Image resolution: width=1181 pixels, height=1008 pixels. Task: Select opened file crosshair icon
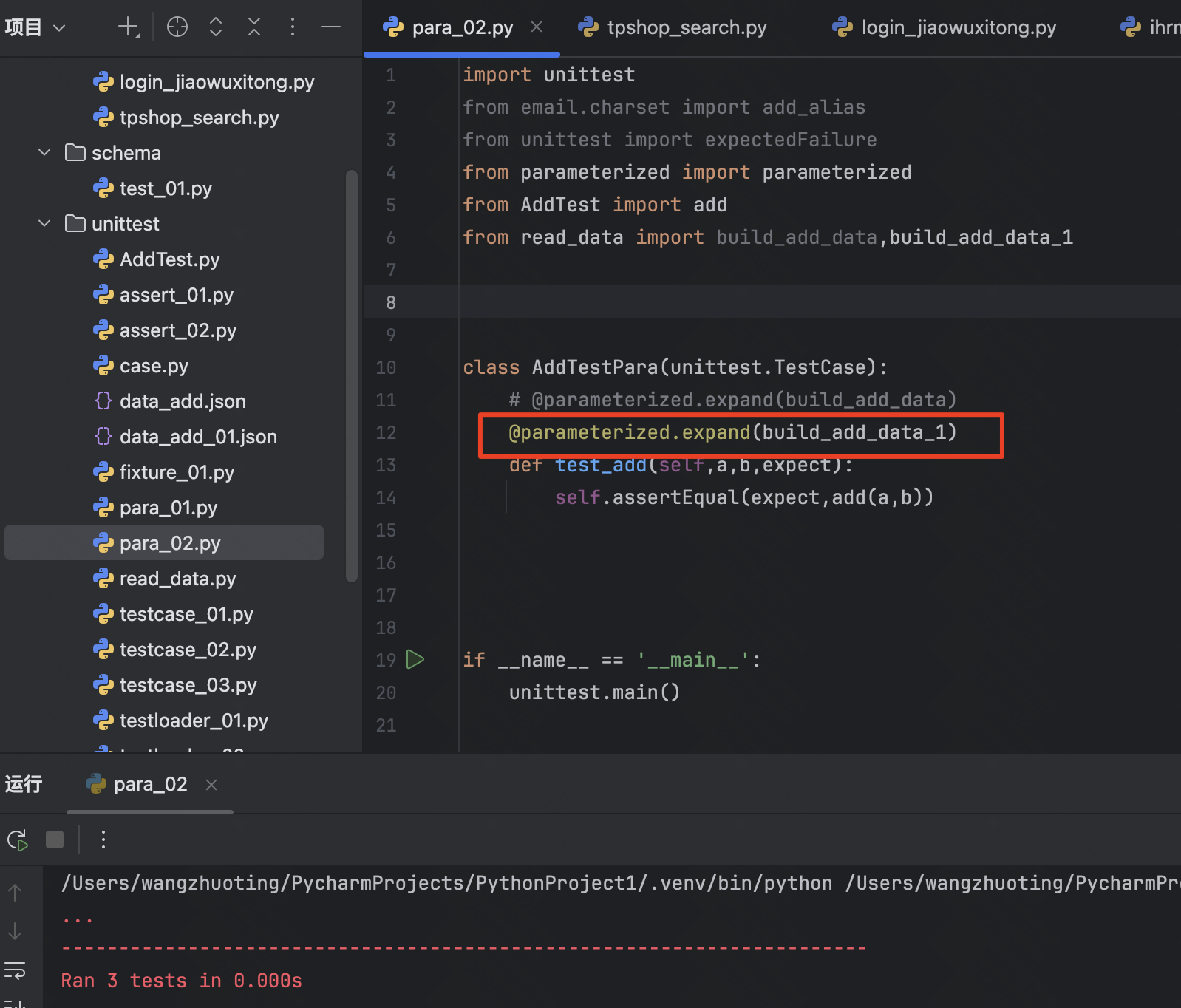[x=177, y=27]
